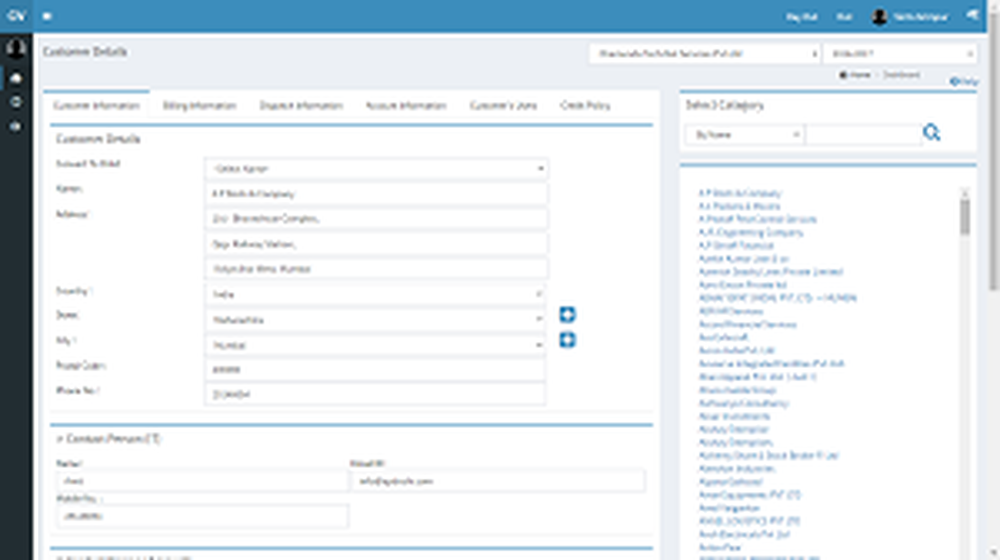Viewport: 1000px width, 560px height.
Task: Add a new state with the plus icon
Action: pos(567,314)
